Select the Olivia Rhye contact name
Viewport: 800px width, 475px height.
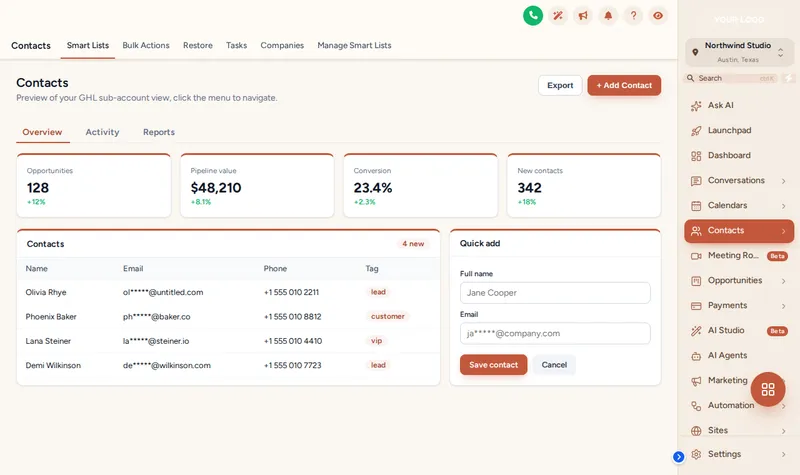tap(46, 292)
